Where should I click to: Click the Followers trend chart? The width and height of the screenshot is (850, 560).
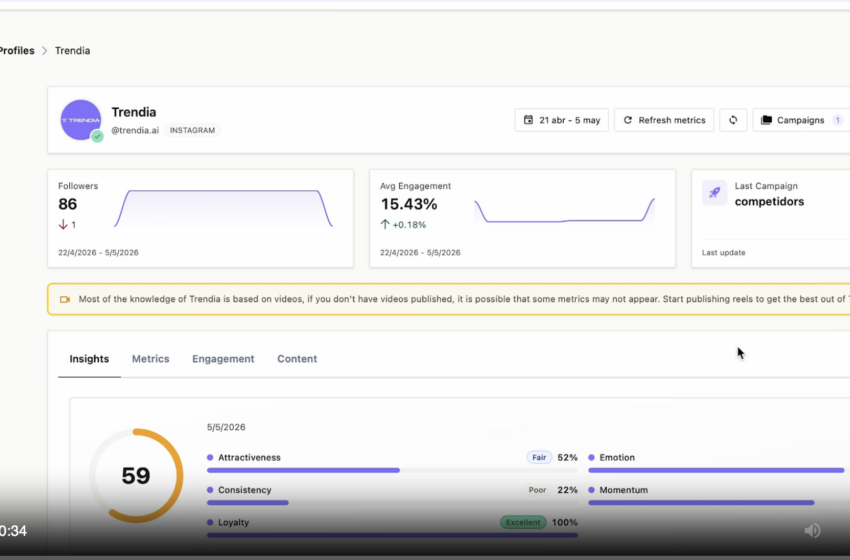click(x=223, y=208)
